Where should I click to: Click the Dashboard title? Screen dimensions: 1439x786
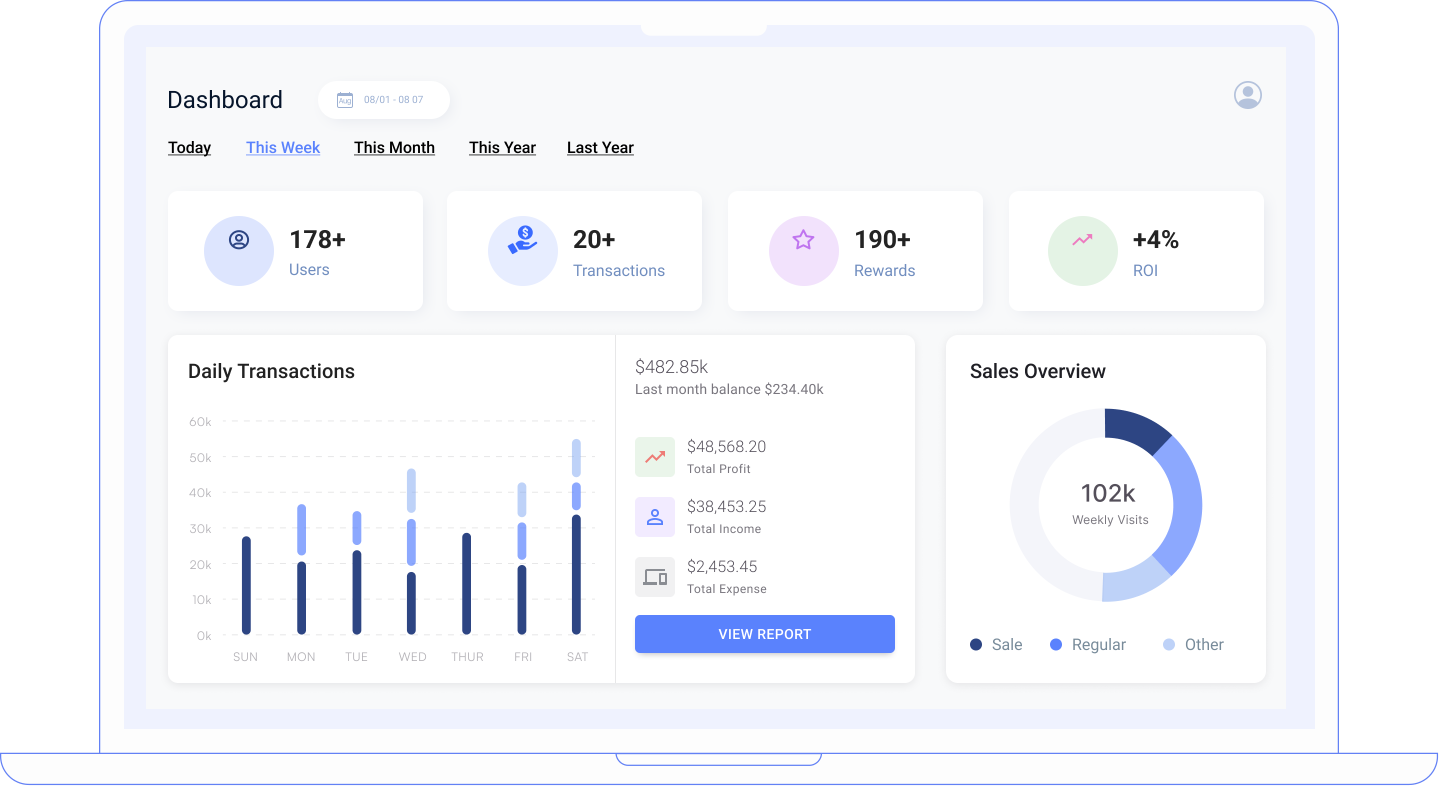pos(225,100)
